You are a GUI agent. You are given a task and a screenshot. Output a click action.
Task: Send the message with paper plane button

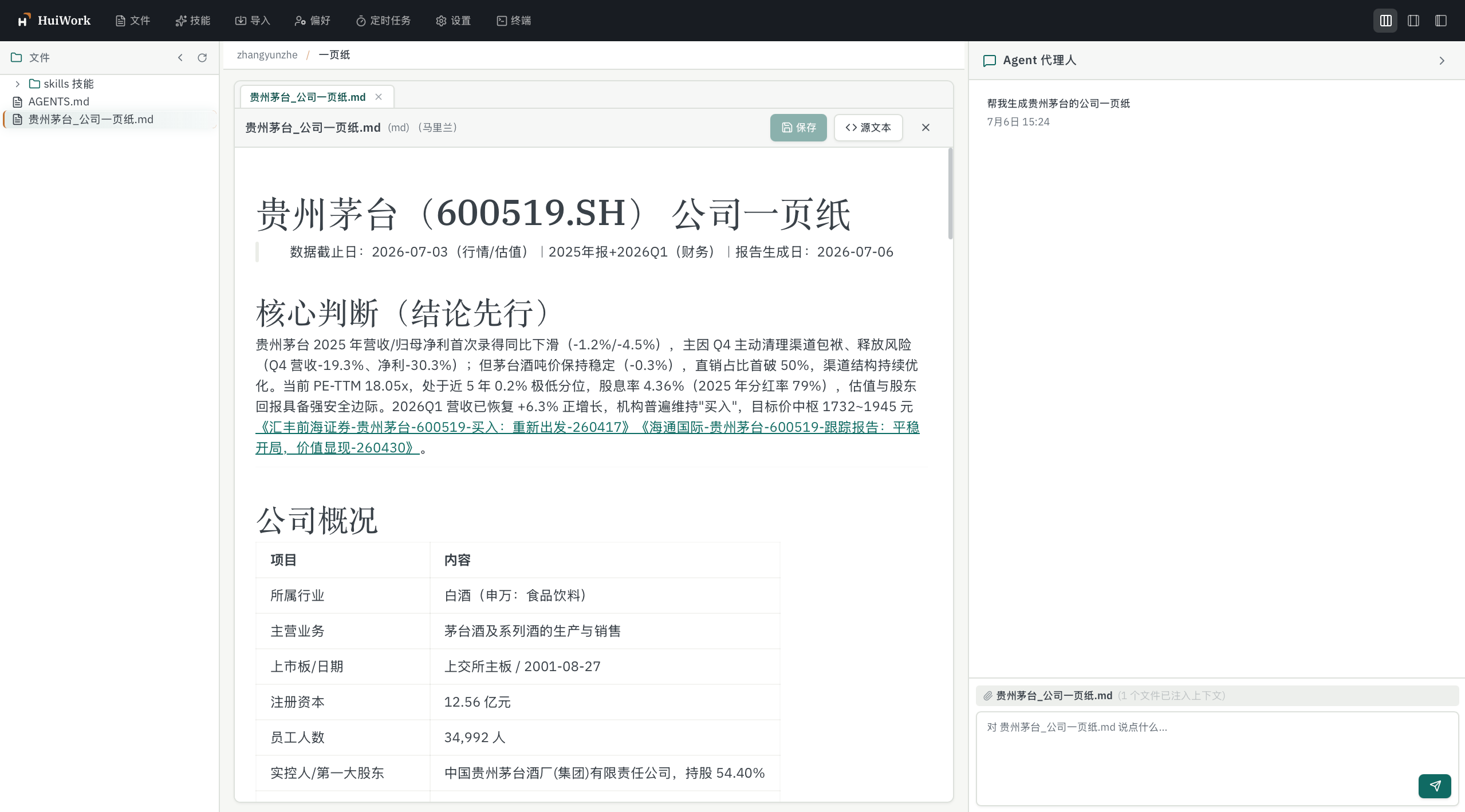[1435, 786]
